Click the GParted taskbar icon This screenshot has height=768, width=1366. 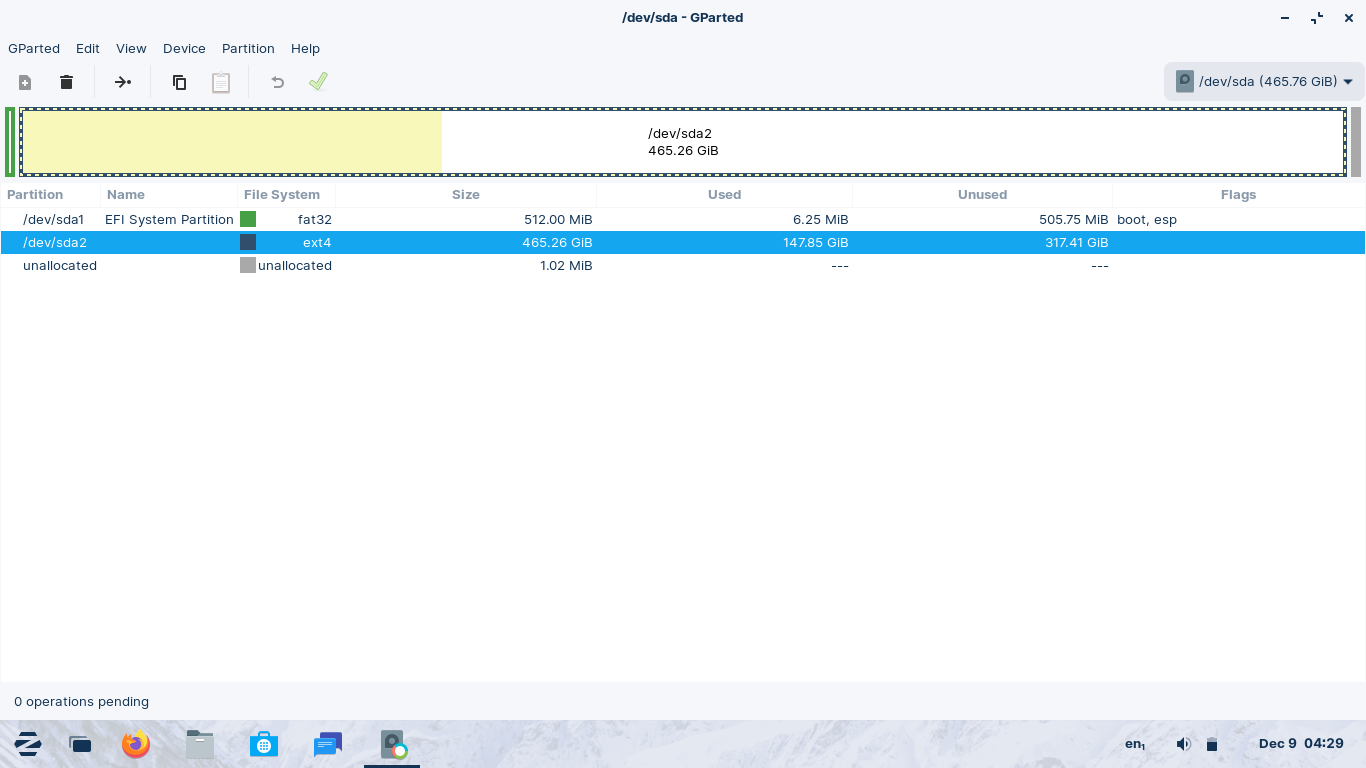392,745
